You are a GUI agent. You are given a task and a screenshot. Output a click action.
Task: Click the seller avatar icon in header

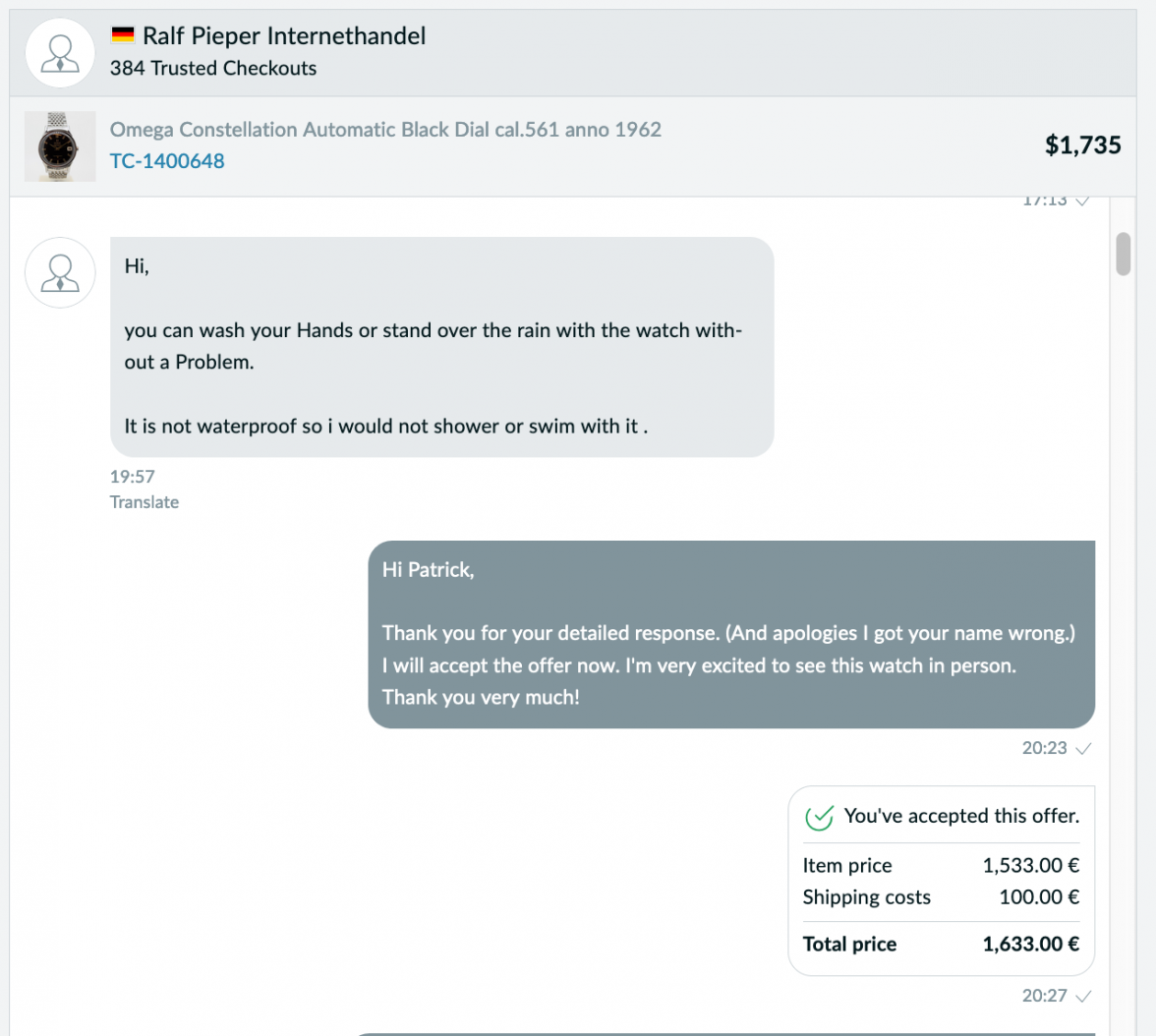pyautogui.click(x=60, y=53)
